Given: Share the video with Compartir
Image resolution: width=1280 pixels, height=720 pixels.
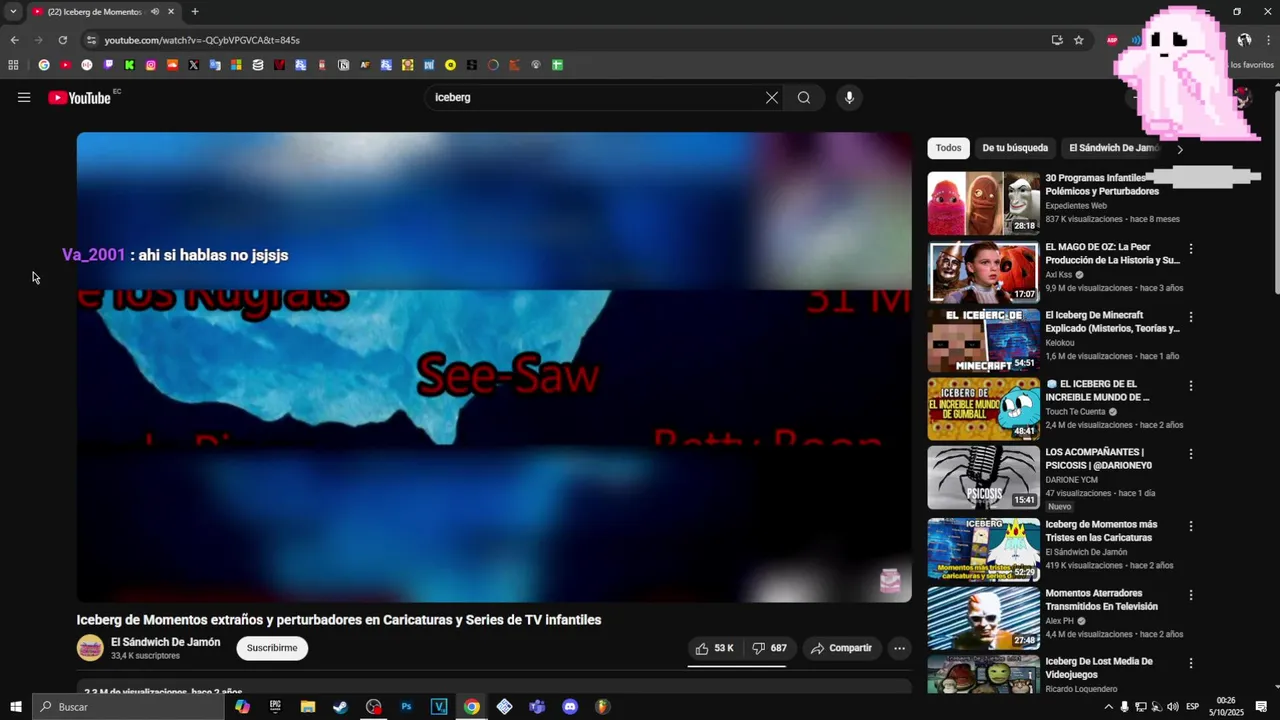Looking at the screenshot, I should point(841,648).
